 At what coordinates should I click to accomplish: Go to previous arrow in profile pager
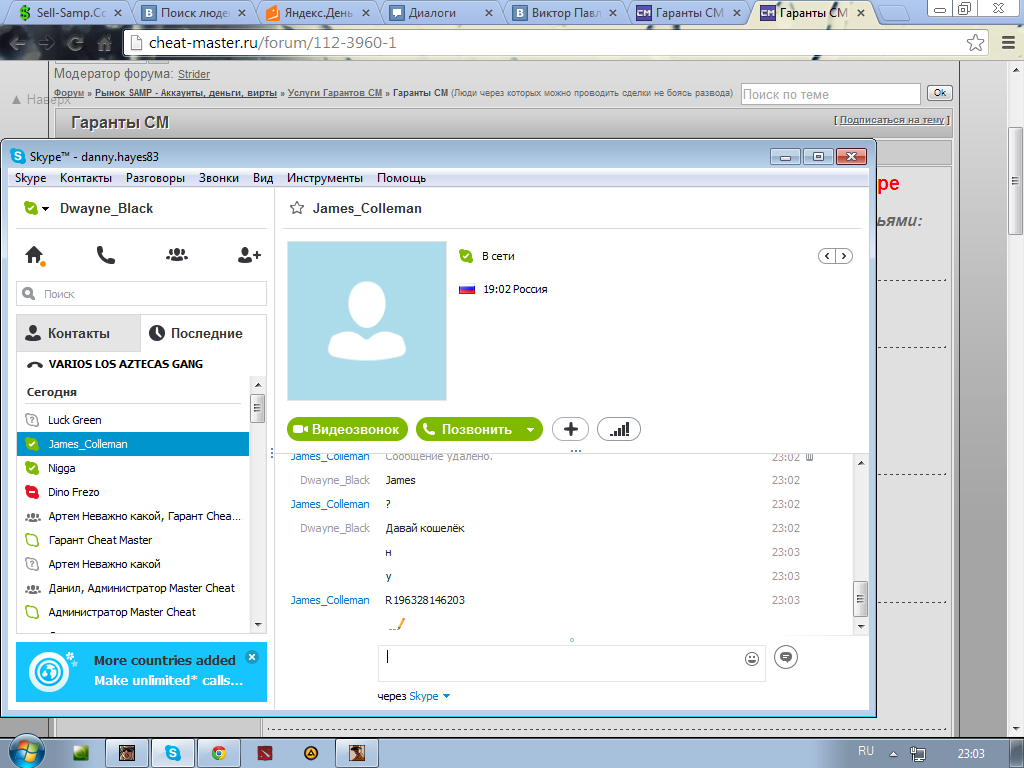pyautogui.click(x=827, y=256)
